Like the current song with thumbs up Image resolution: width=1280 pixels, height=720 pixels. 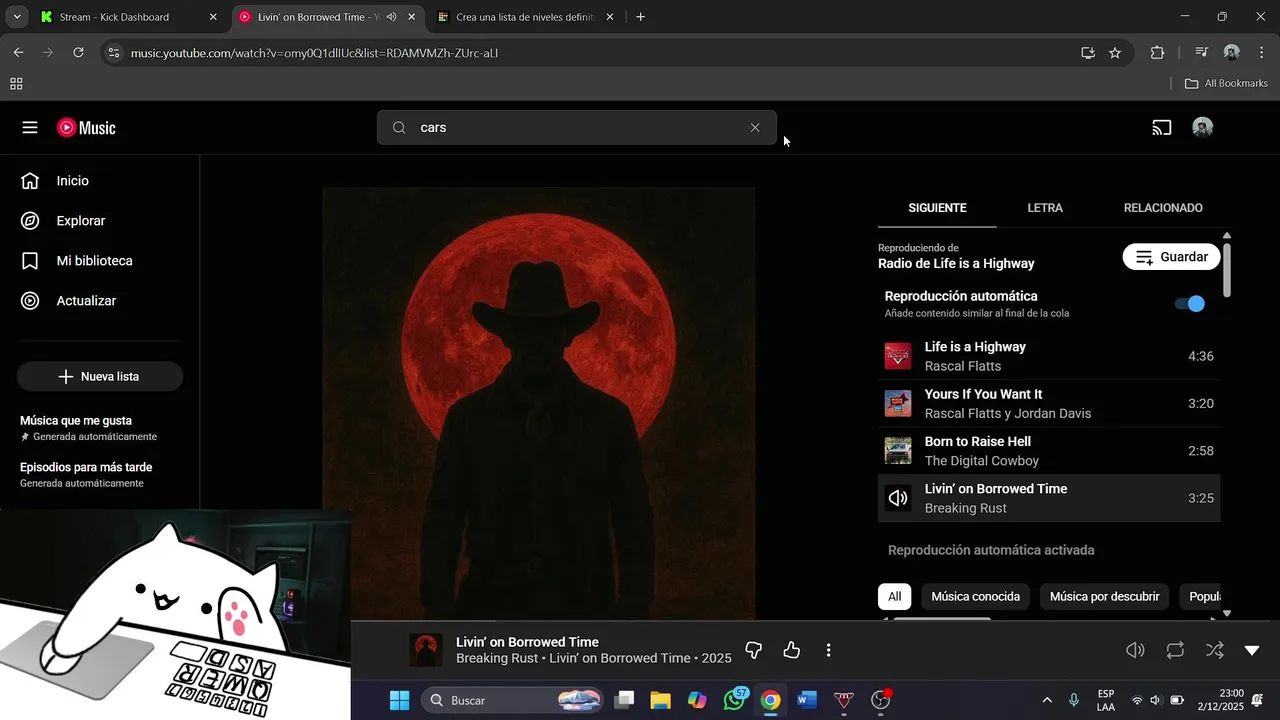pos(792,650)
